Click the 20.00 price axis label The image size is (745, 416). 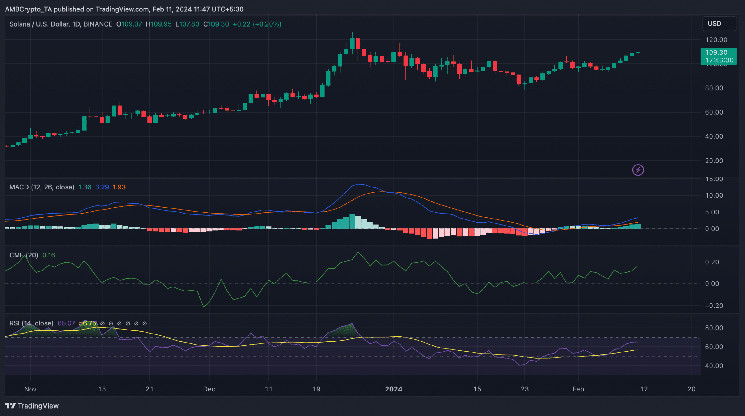(715, 161)
